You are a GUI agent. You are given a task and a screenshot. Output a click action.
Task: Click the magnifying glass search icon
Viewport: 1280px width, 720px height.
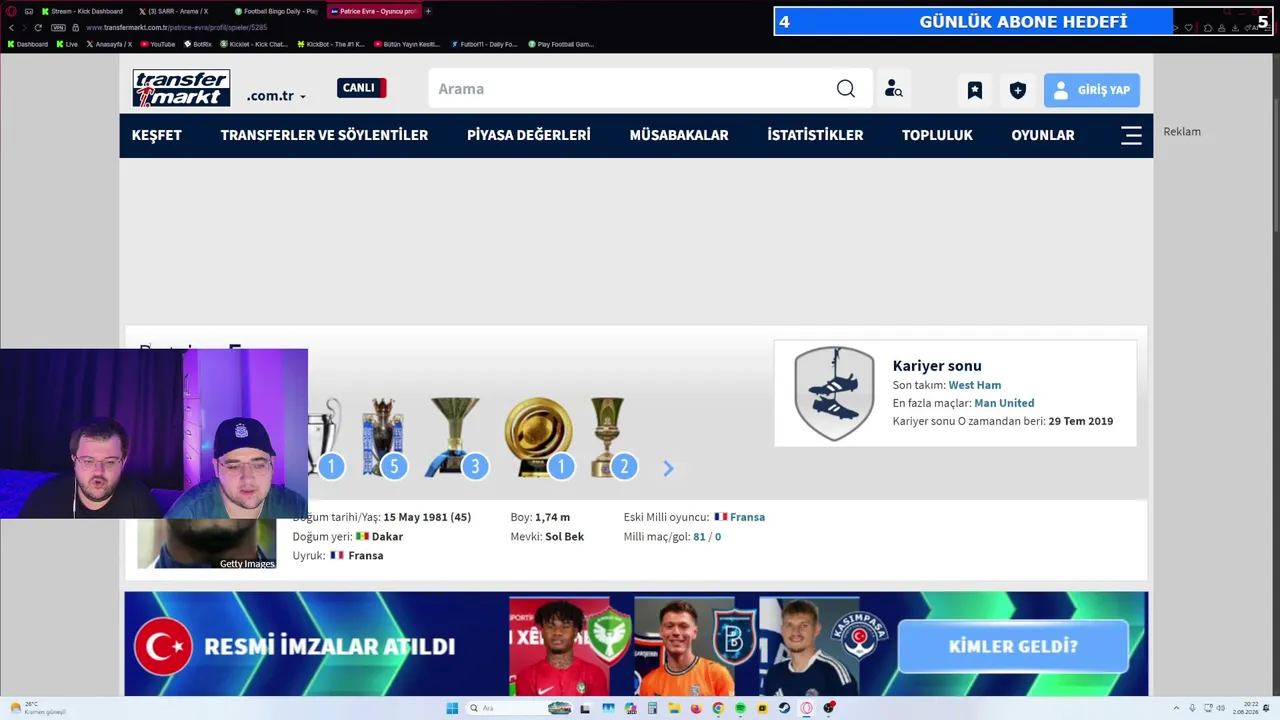point(846,89)
